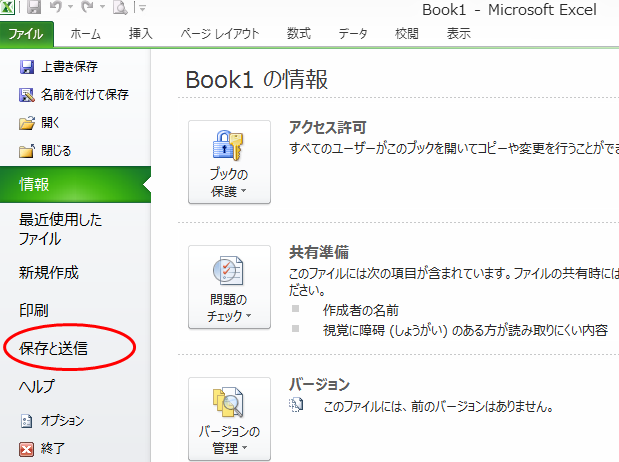Click the 作成者の名前 list item
619x462 pixels.
(360, 310)
